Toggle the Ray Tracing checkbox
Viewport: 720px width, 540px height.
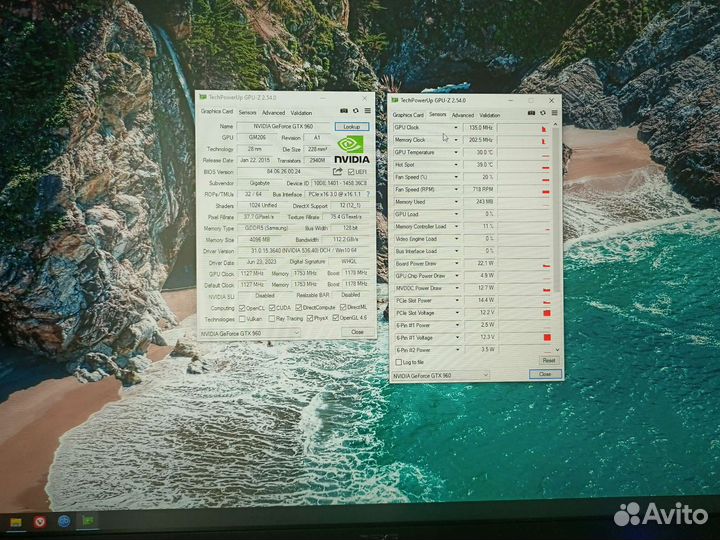coord(272,318)
